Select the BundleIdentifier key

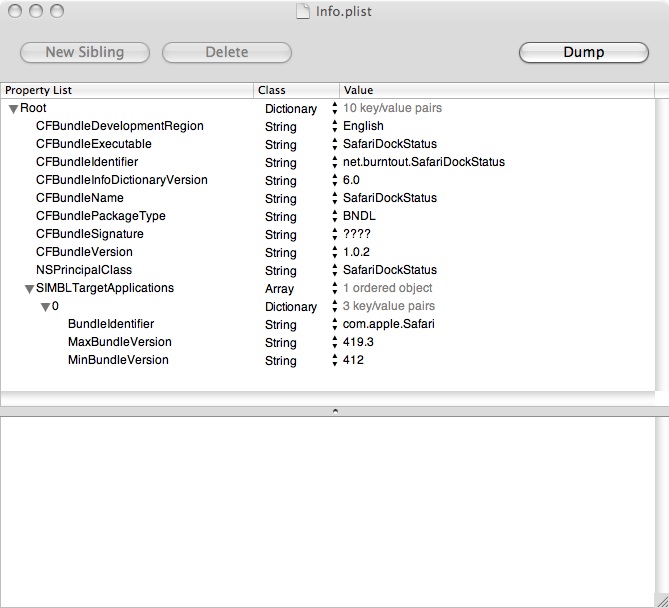tap(111, 324)
